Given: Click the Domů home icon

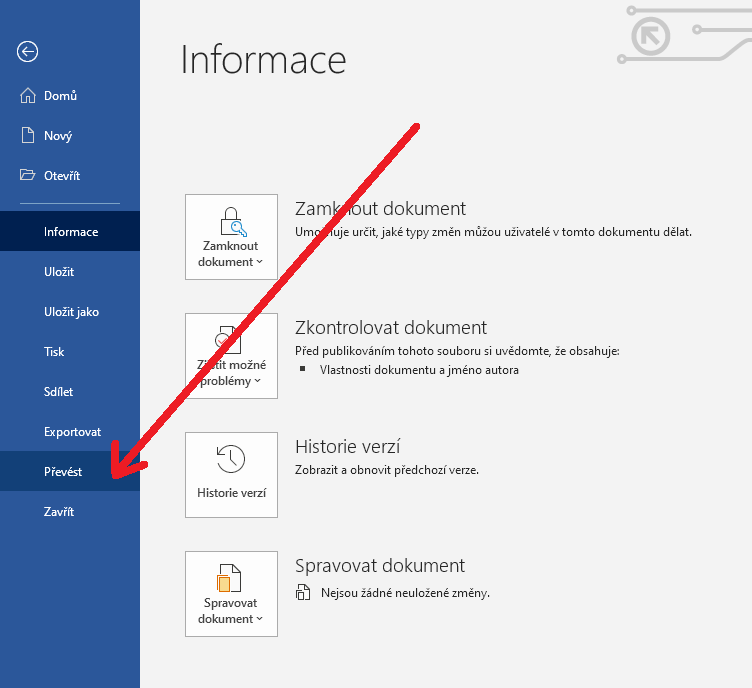Looking at the screenshot, I should tap(28, 96).
